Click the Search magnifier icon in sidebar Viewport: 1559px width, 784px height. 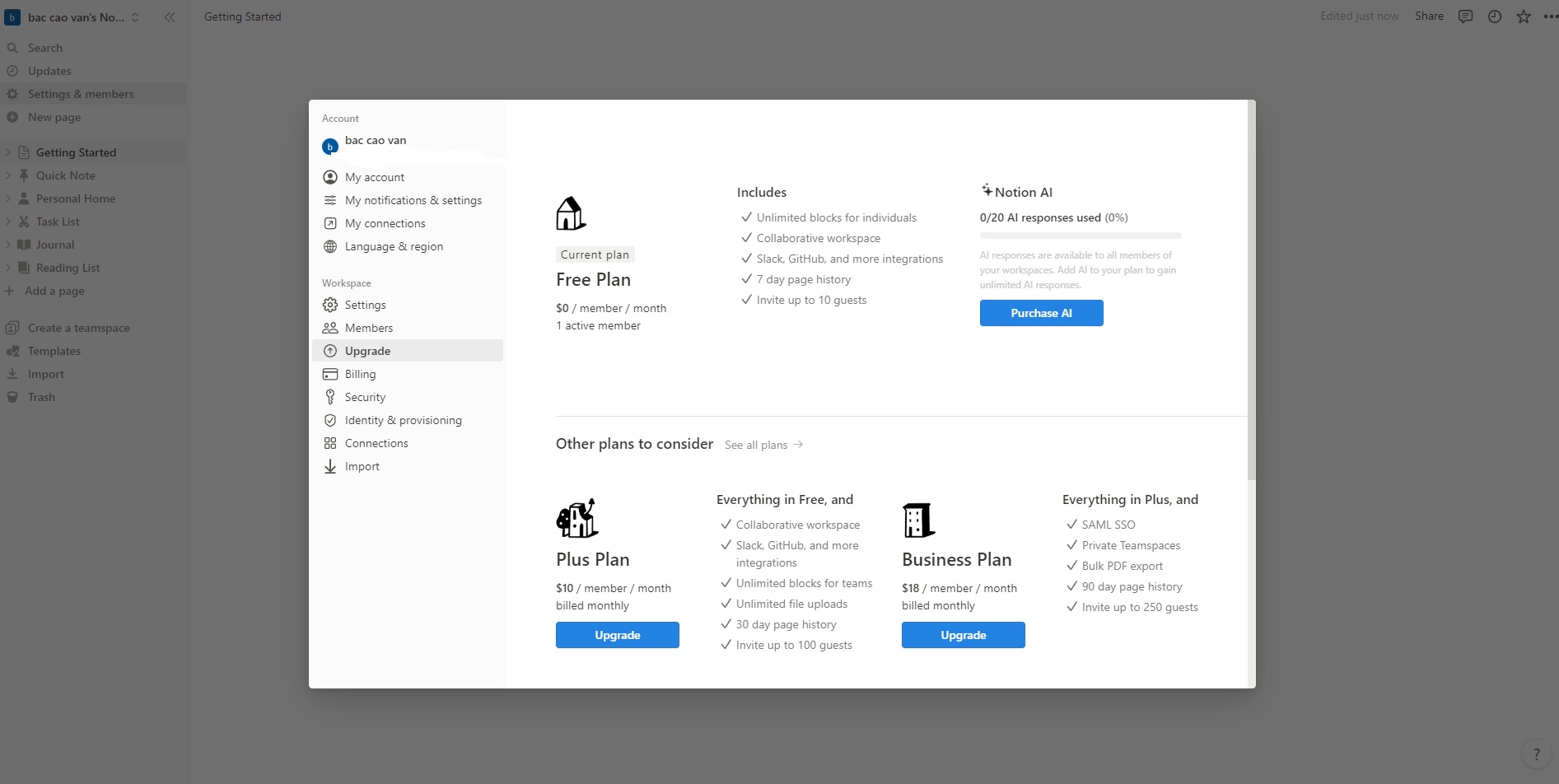pos(12,48)
